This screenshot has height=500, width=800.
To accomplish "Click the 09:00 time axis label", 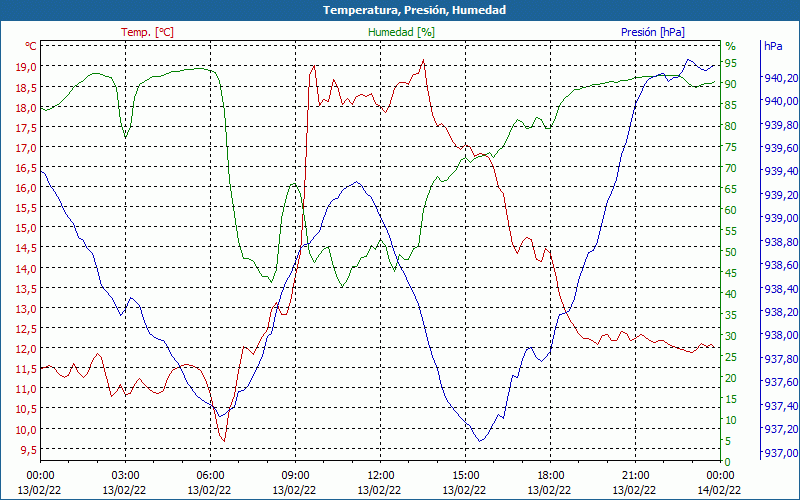I will (295, 477).
